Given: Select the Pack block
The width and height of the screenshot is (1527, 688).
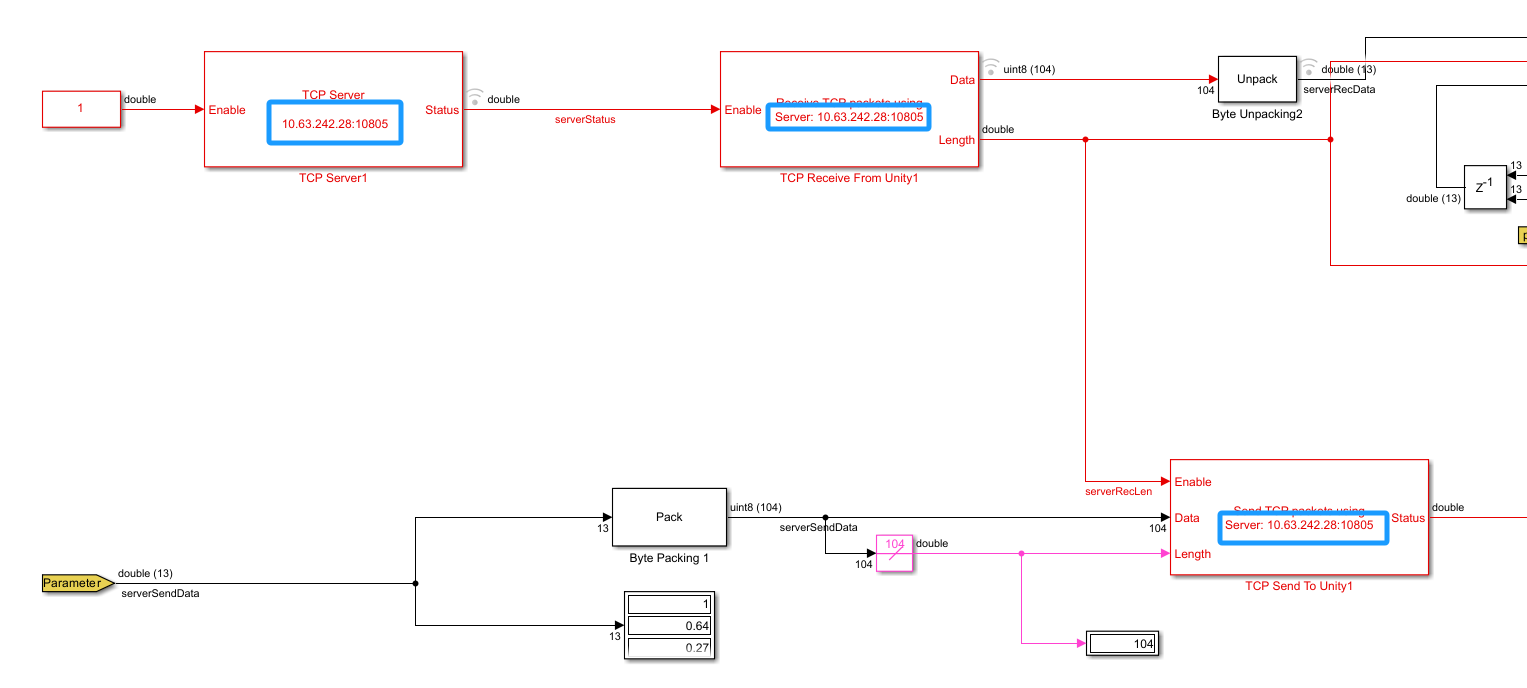Looking at the screenshot, I should pyautogui.click(x=669, y=517).
